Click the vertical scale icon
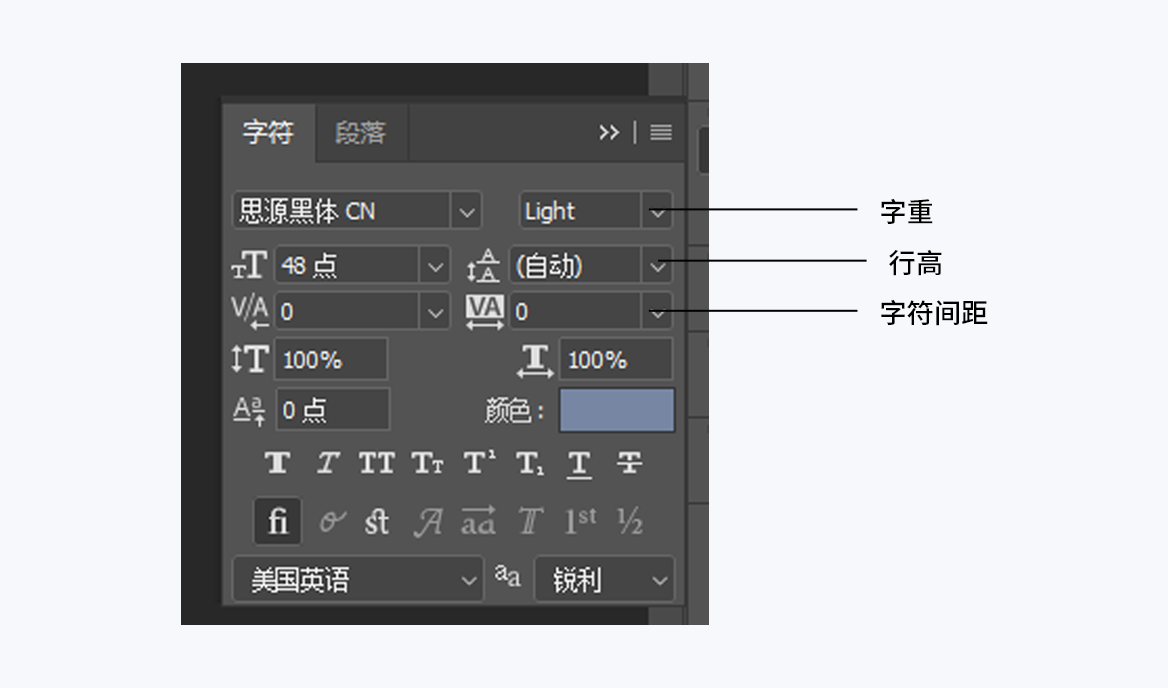 250,359
